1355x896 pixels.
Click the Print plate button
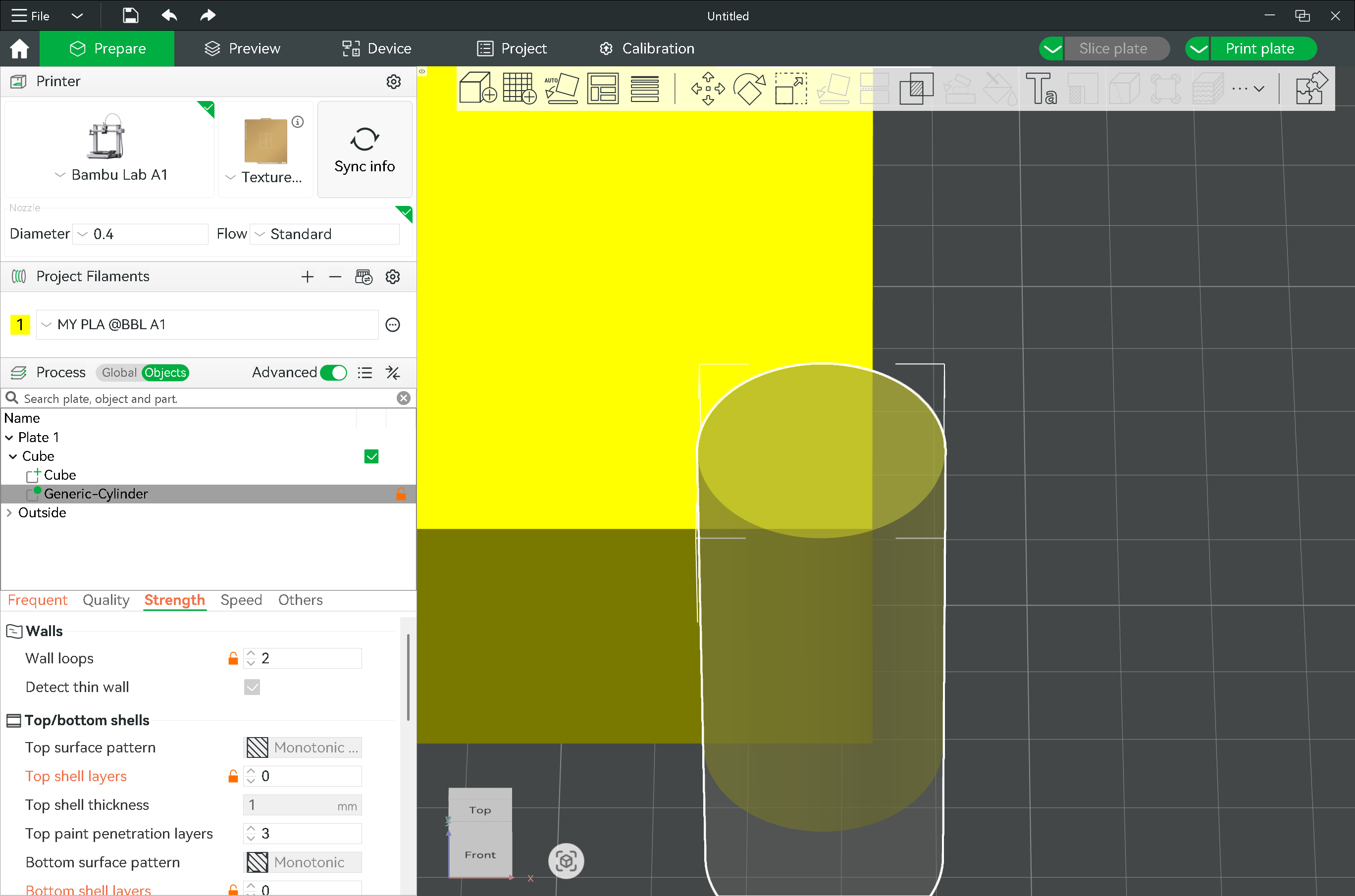tap(1259, 49)
